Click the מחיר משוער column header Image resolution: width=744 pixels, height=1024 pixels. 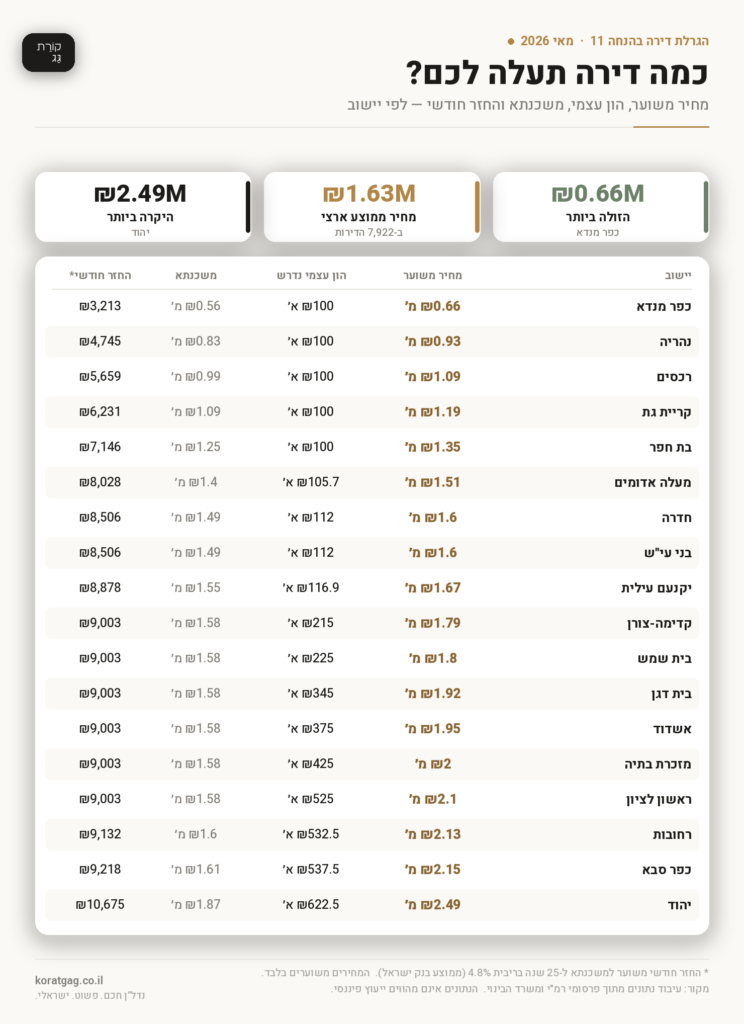pos(432,276)
